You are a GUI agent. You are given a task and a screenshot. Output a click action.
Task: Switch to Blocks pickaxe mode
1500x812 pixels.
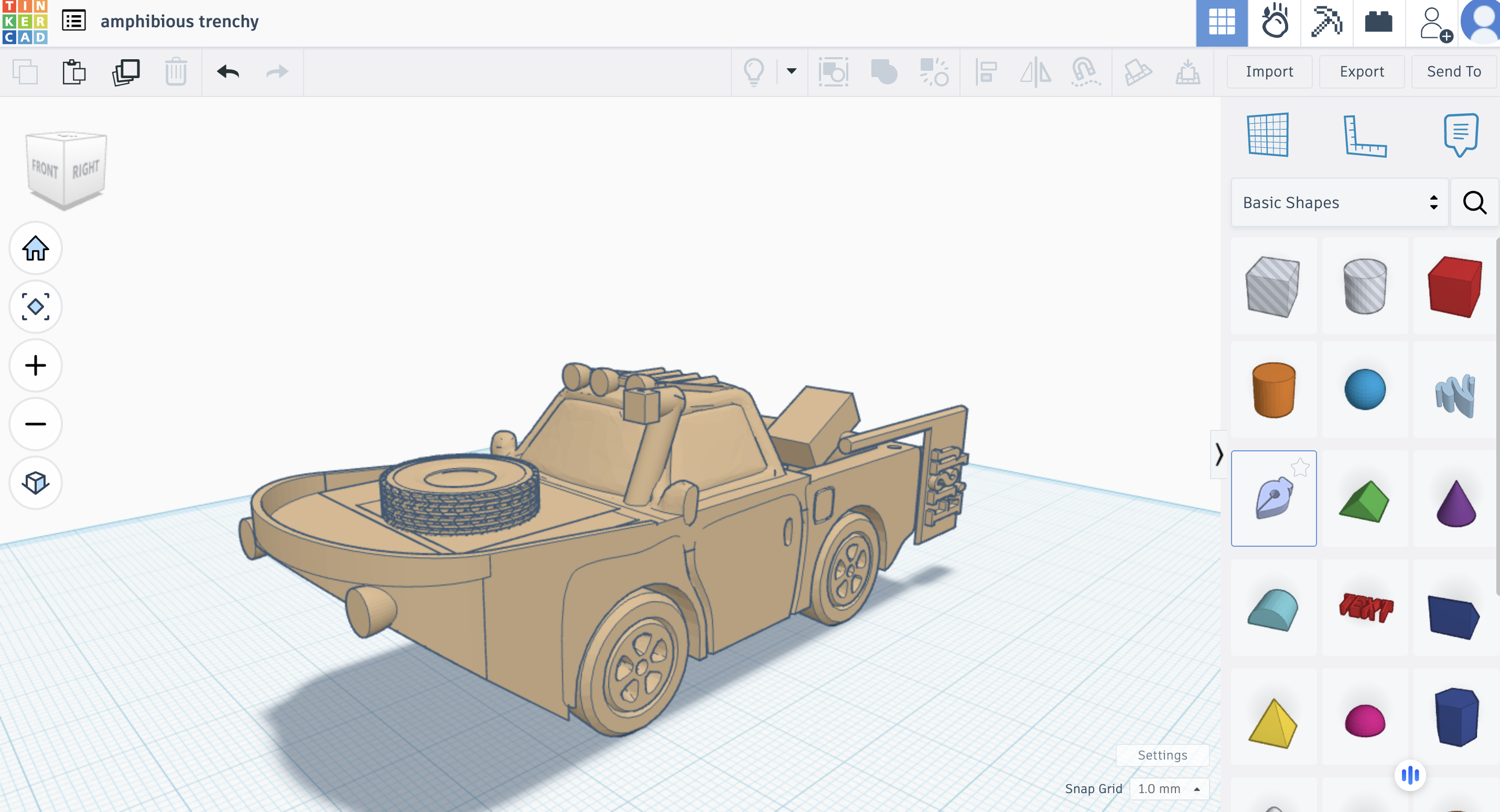(x=1326, y=23)
